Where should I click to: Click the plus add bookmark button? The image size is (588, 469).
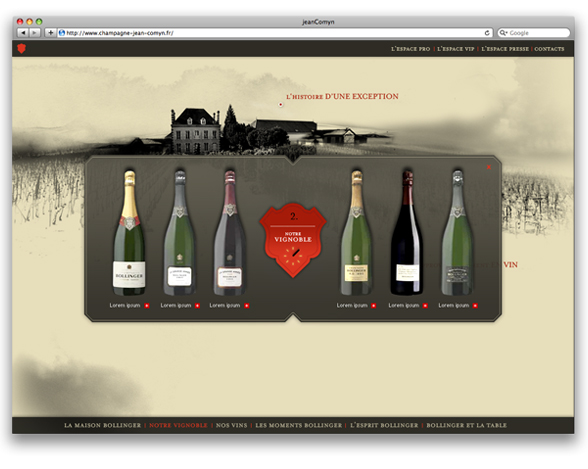(50, 33)
